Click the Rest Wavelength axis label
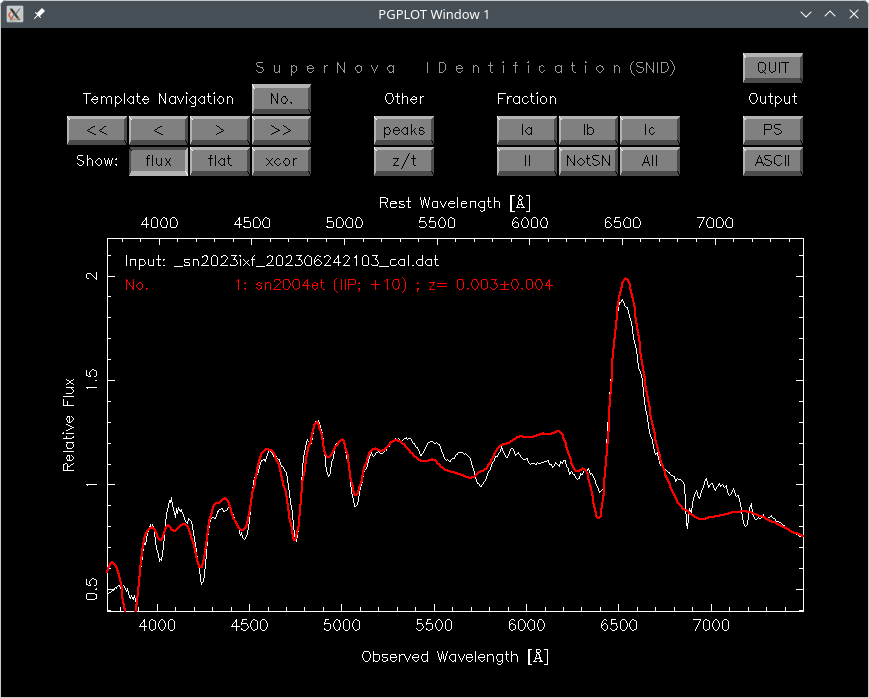The width and height of the screenshot is (869, 698). click(x=455, y=203)
